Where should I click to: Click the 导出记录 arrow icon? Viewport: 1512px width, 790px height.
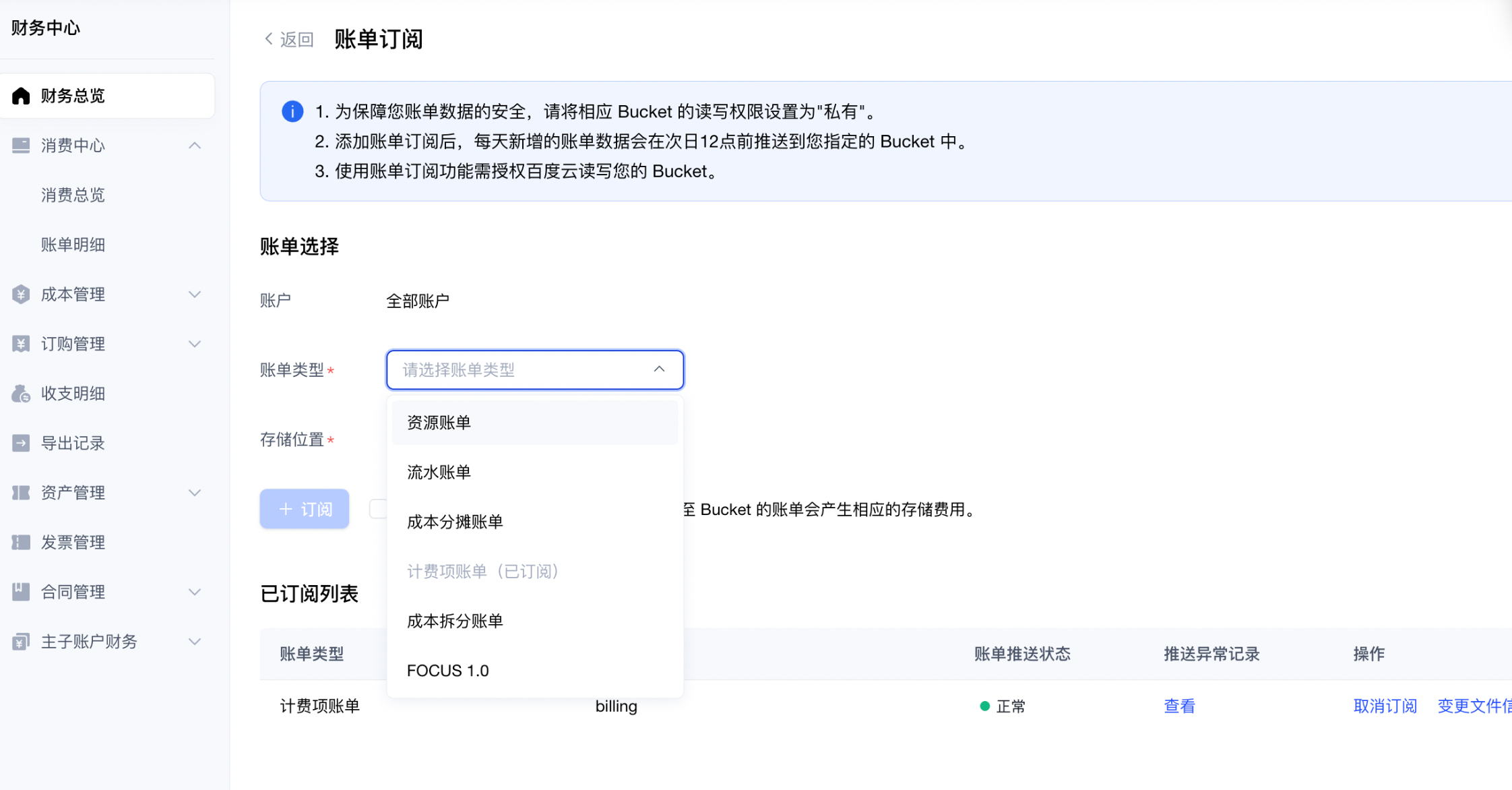[x=21, y=443]
